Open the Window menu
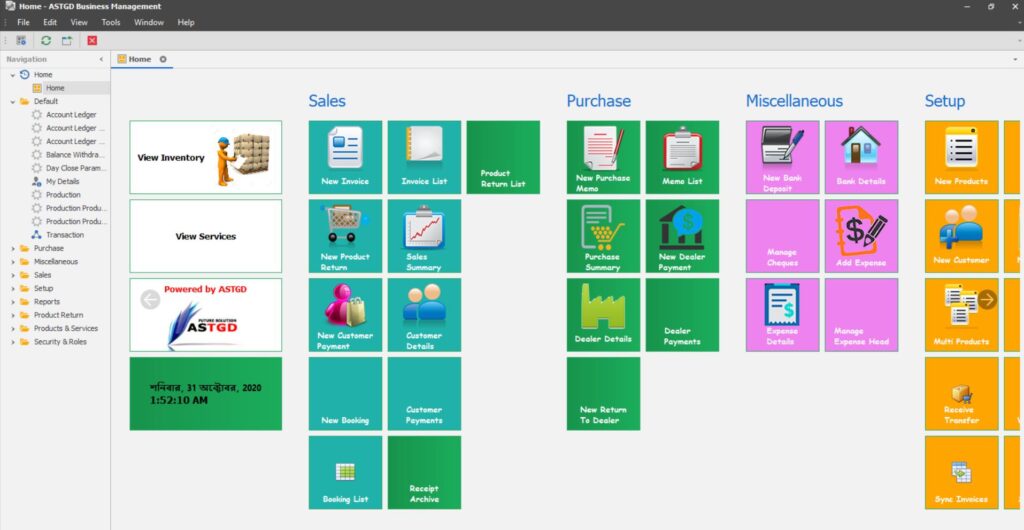The width and height of the screenshot is (1024, 530). [x=148, y=22]
